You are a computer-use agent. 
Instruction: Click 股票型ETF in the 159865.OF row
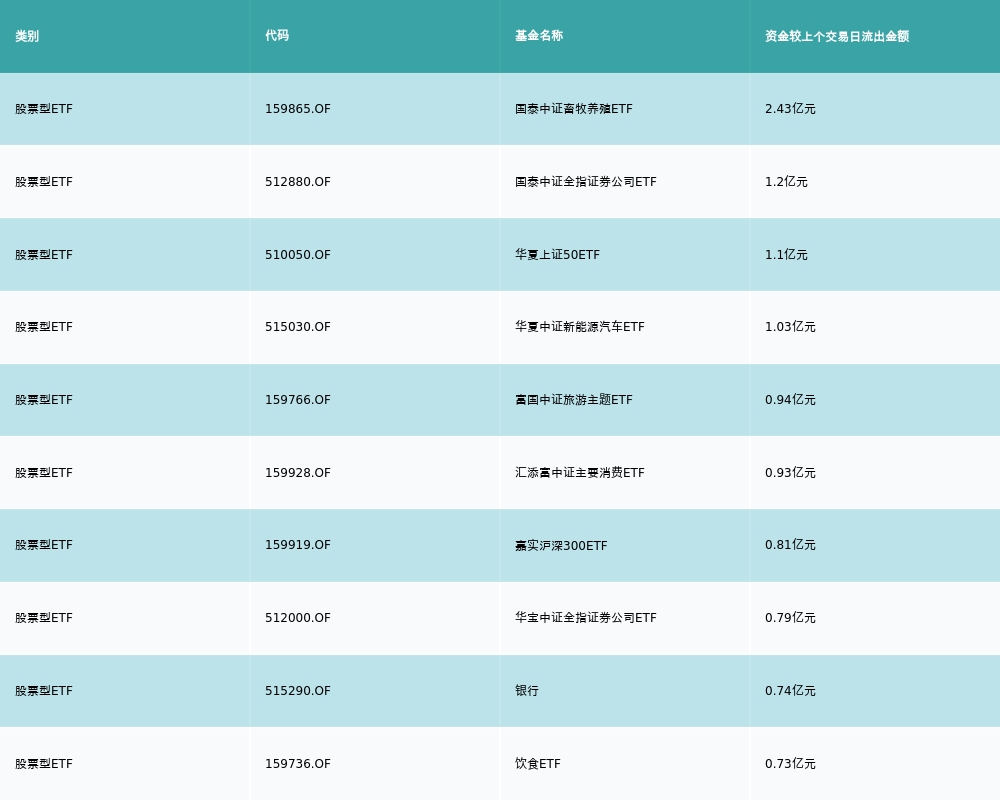pos(44,109)
